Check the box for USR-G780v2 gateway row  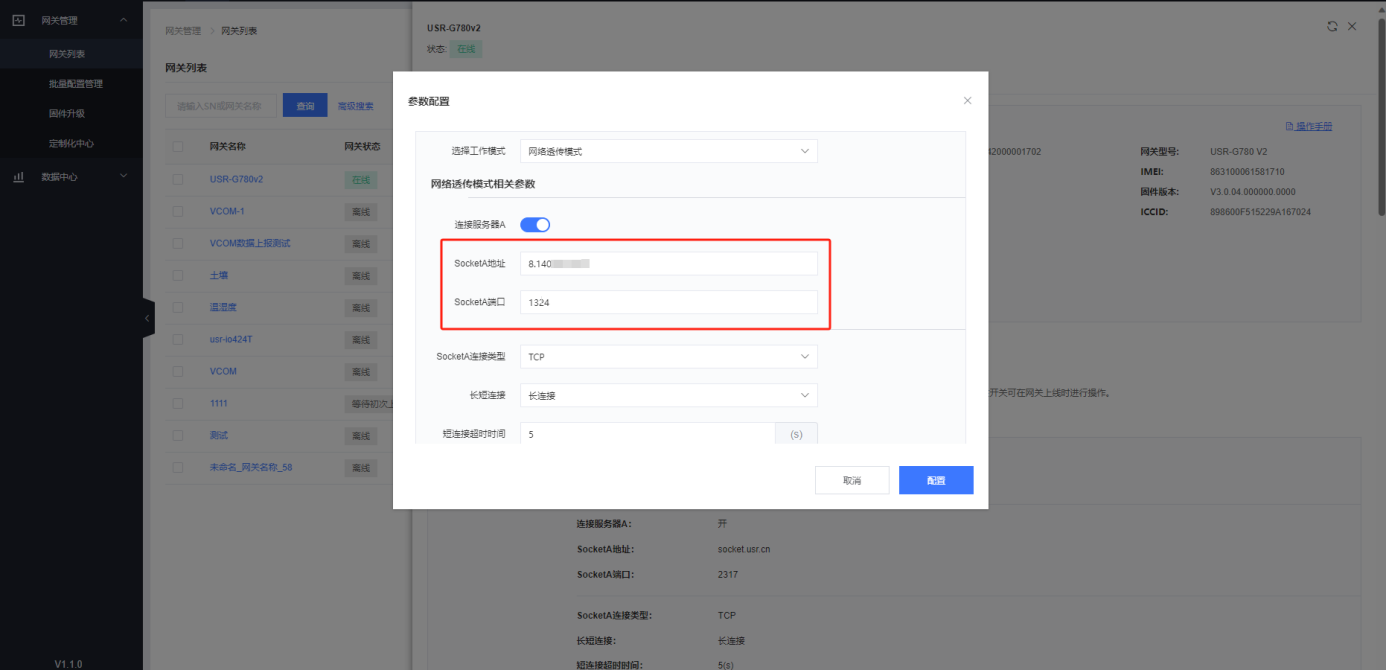coord(178,180)
